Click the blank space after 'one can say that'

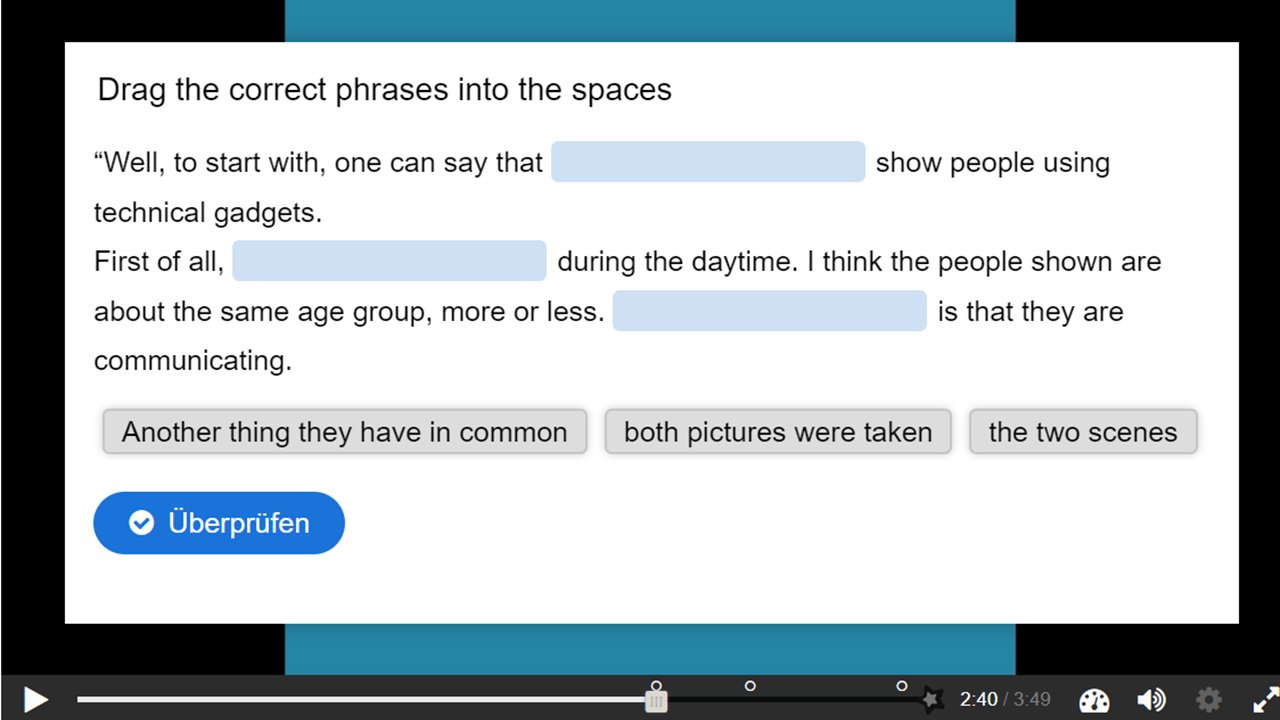(707, 162)
